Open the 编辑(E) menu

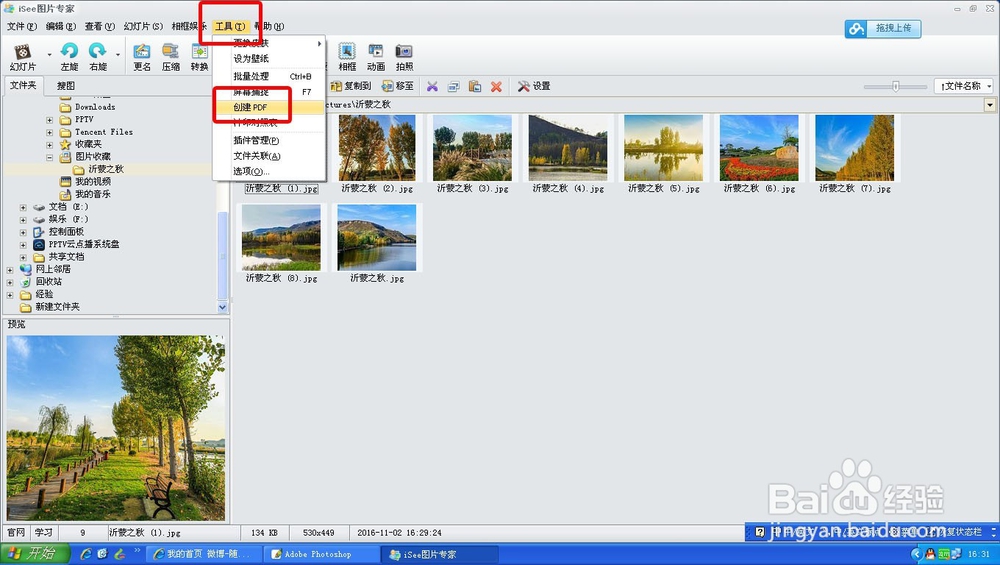[61, 26]
